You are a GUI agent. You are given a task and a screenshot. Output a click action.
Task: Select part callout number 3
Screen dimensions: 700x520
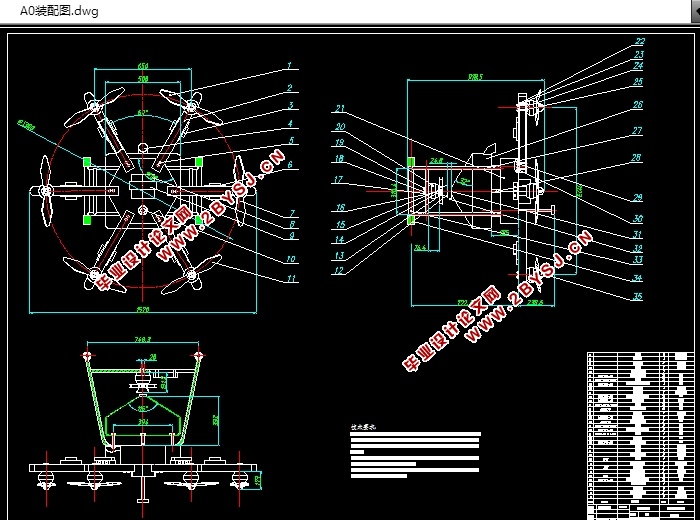click(291, 105)
